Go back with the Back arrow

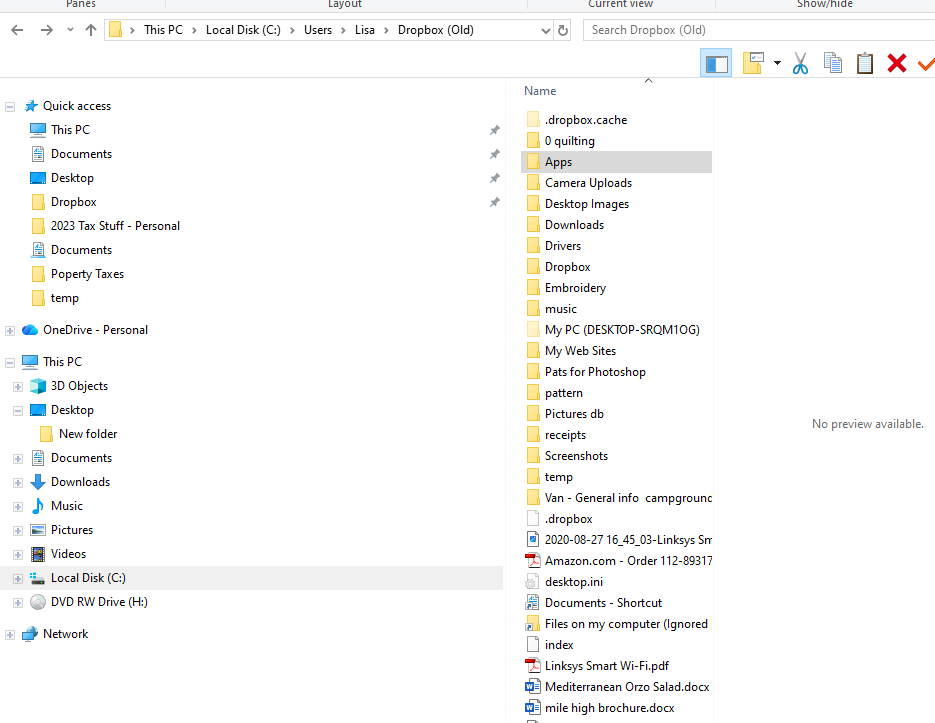[17, 30]
